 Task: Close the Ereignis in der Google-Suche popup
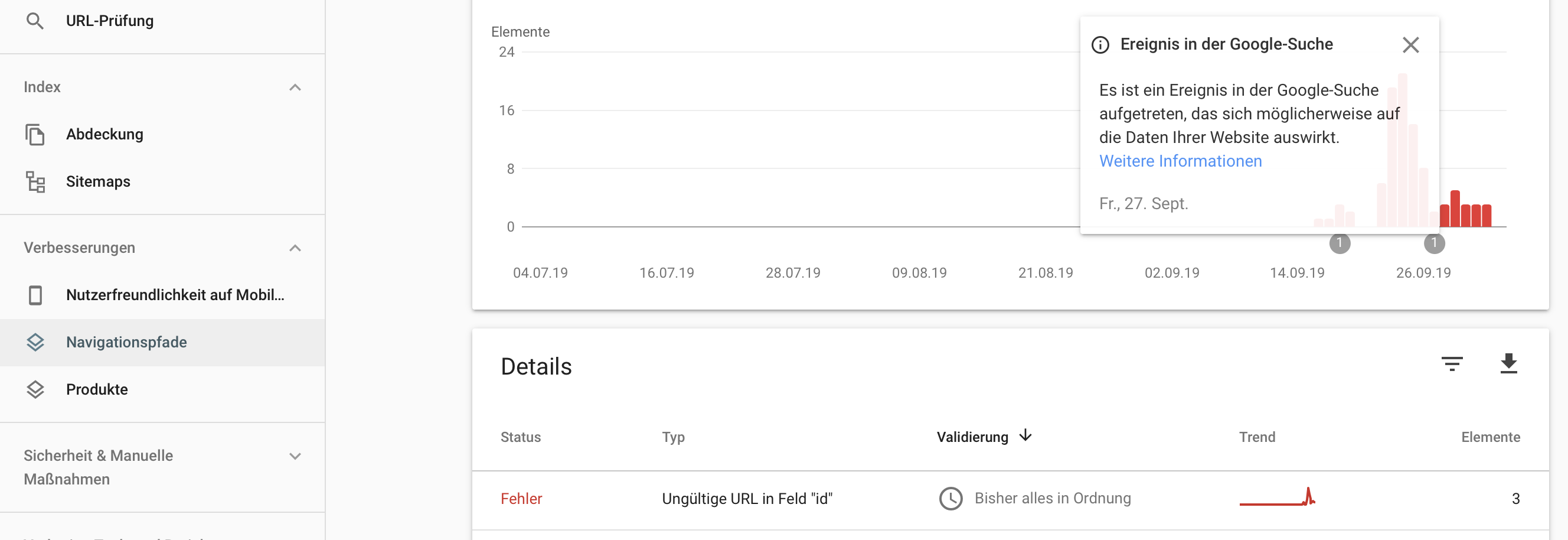coord(1410,45)
